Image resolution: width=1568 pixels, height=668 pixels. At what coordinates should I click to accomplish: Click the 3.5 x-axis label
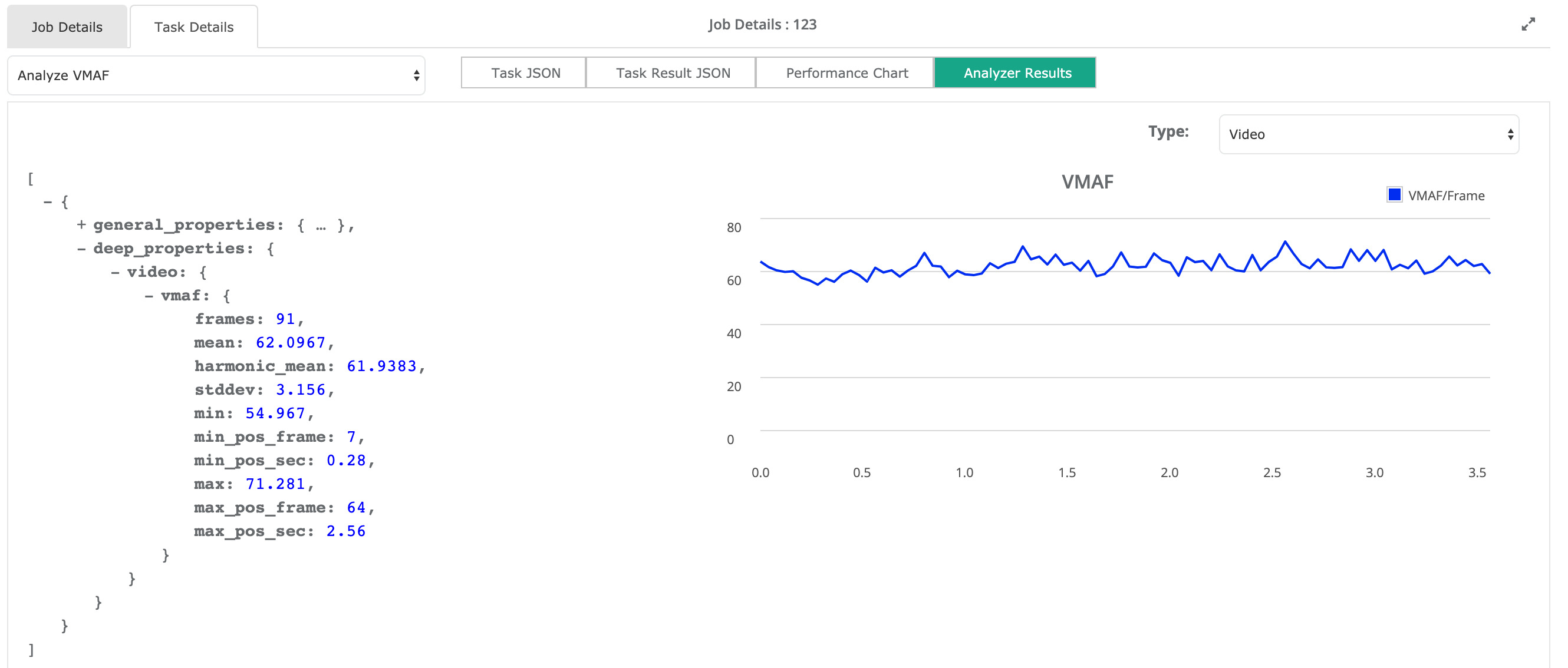[x=1477, y=472]
